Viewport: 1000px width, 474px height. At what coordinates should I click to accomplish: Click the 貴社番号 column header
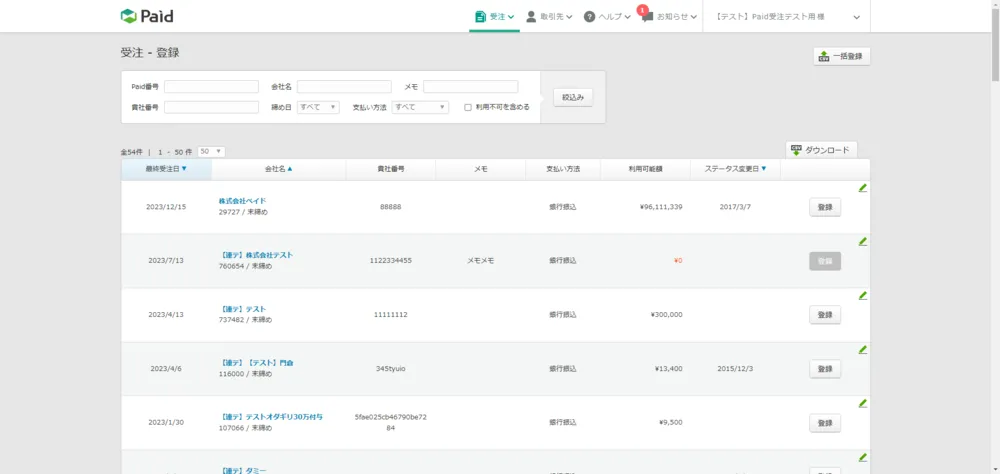pos(391,169)
